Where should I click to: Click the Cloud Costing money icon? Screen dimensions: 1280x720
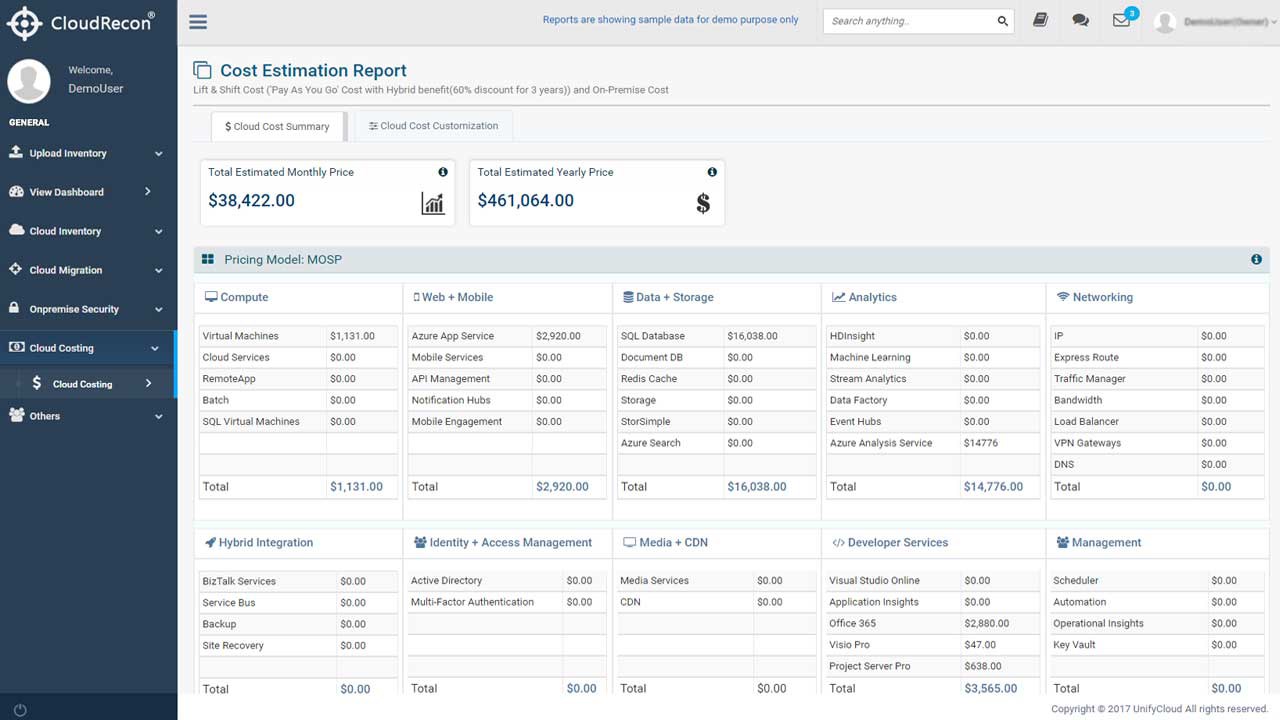[17, 347]
